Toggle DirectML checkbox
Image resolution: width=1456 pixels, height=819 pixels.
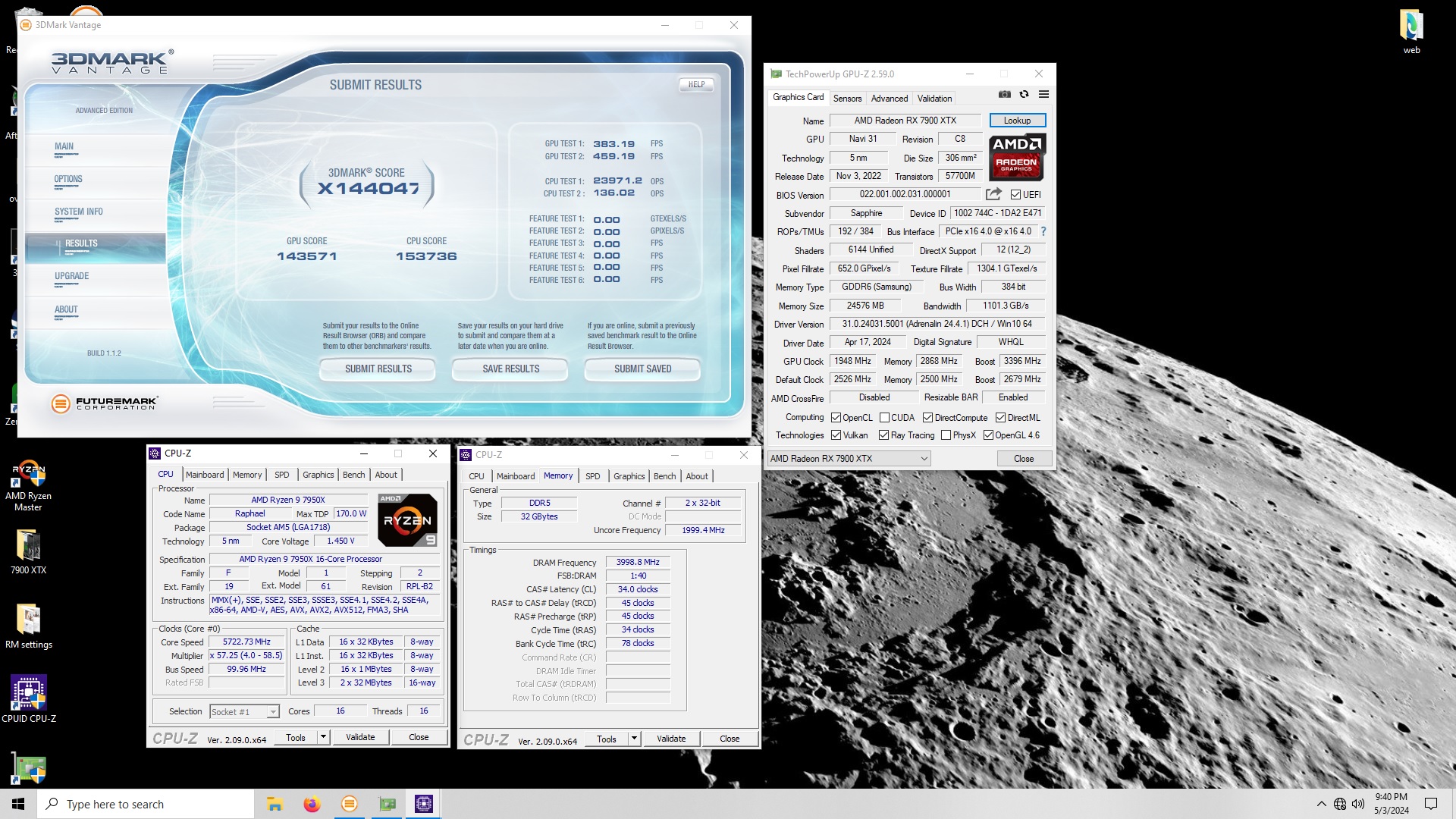tap(1000, 418)
